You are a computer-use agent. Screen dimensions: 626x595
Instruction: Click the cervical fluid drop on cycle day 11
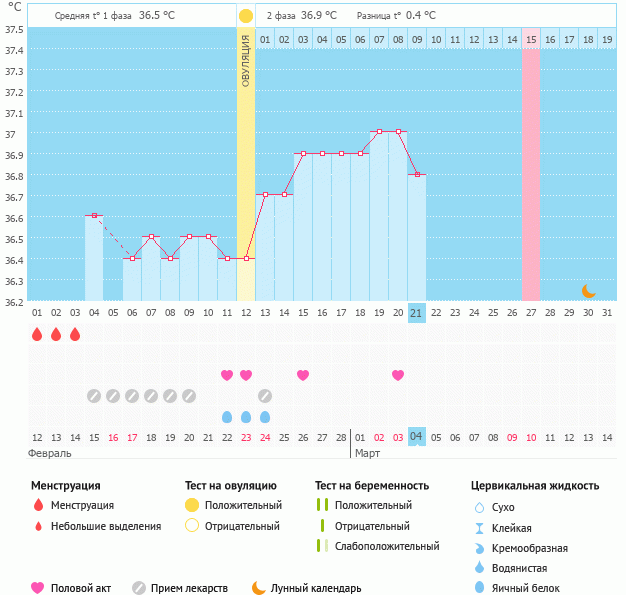coord(227,417)
